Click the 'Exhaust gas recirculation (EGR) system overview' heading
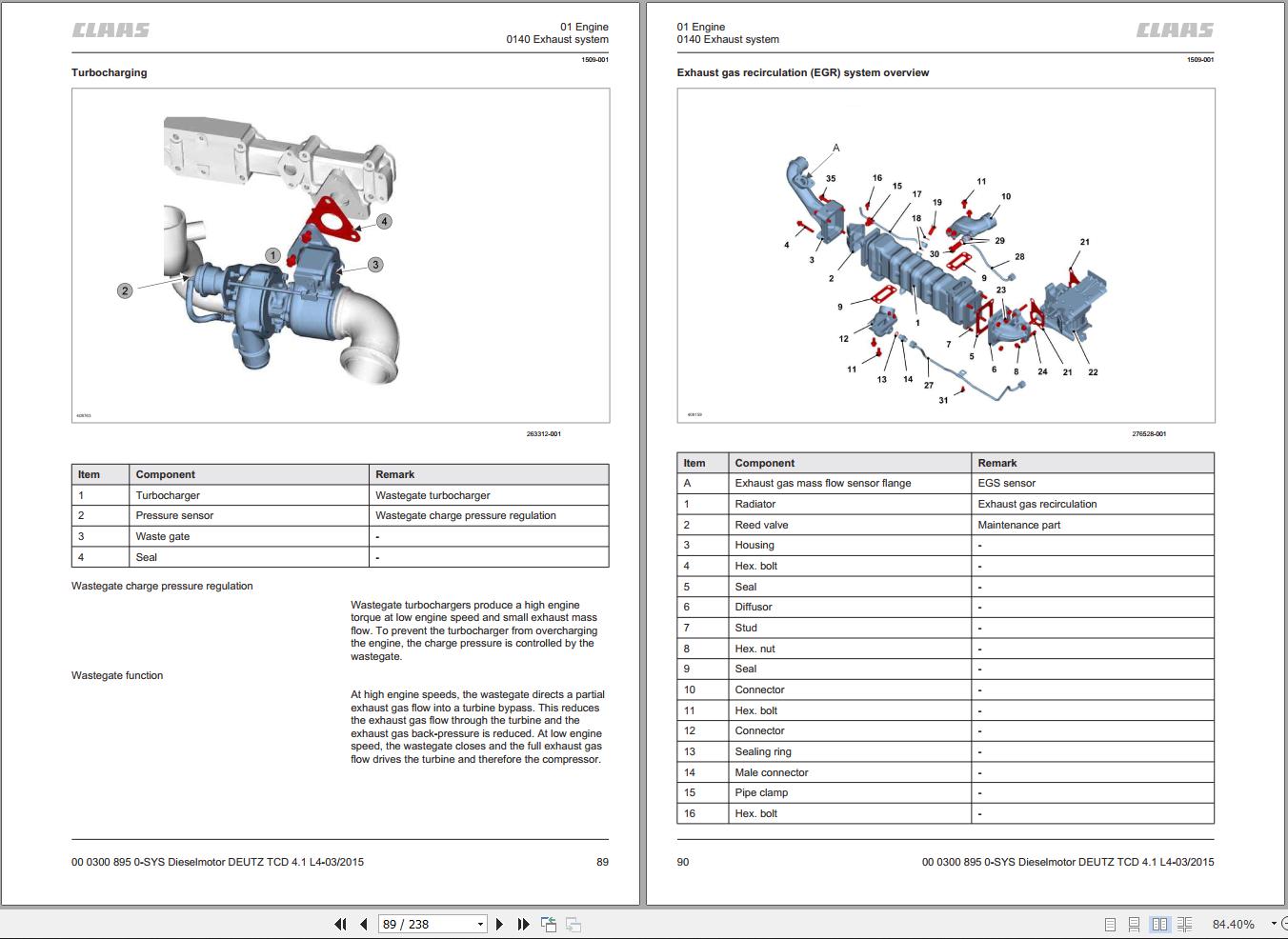Image resolution: width=1288 pixels, height=939 pixels. click(803, 72)
